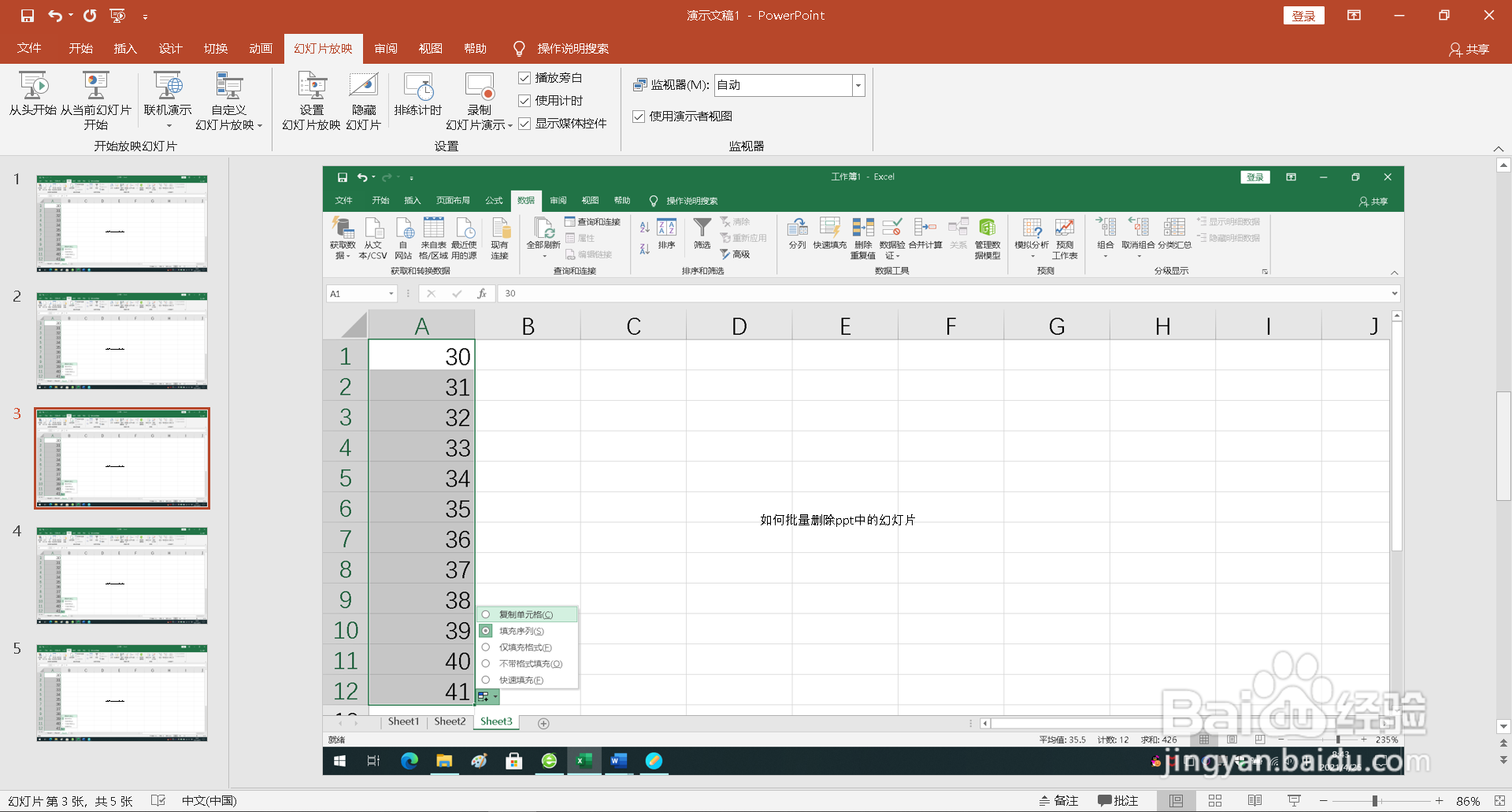Viewport: 1512px width, 812px height.
Task: Toggle the 使用计时 checkbox
Action: (524, 101)
